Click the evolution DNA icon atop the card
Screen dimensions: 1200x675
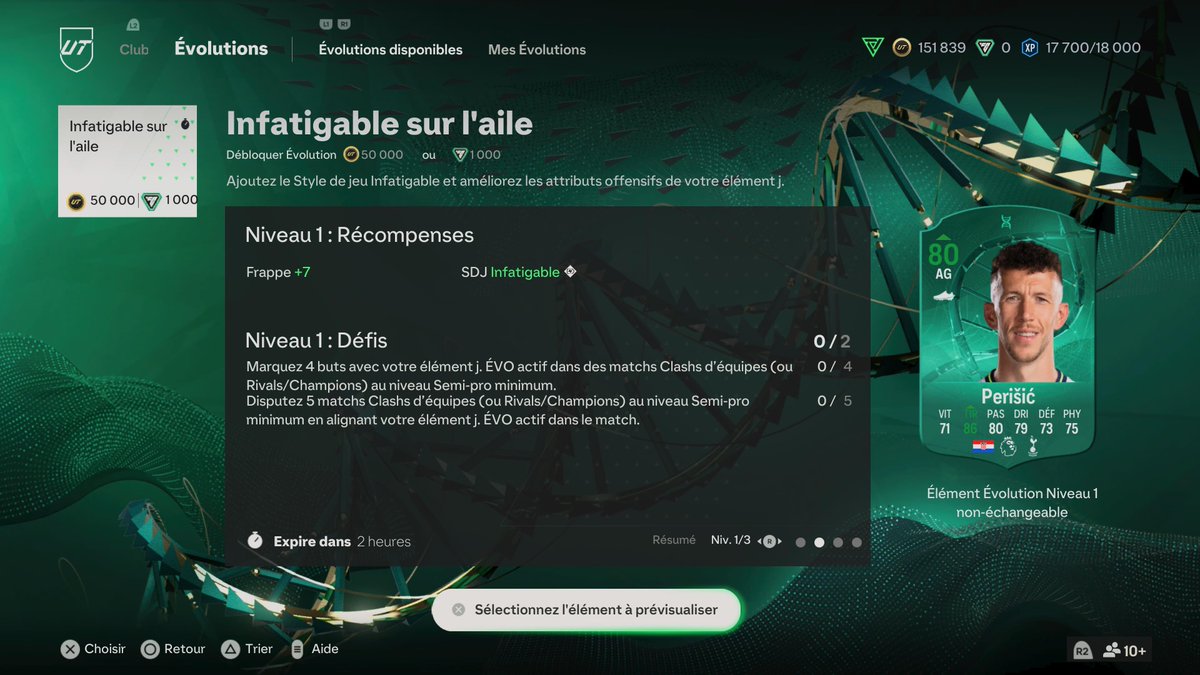pyautogui.click(x=1006, y=222)
